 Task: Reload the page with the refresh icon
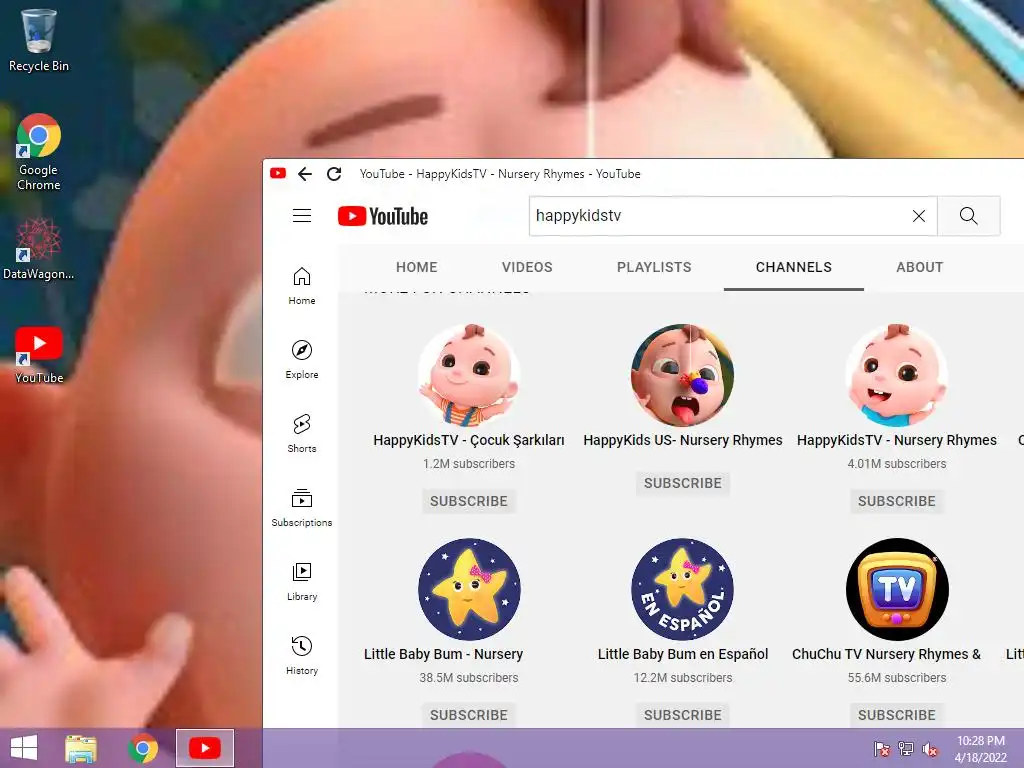pyautogui.click(x=334, y=174)
